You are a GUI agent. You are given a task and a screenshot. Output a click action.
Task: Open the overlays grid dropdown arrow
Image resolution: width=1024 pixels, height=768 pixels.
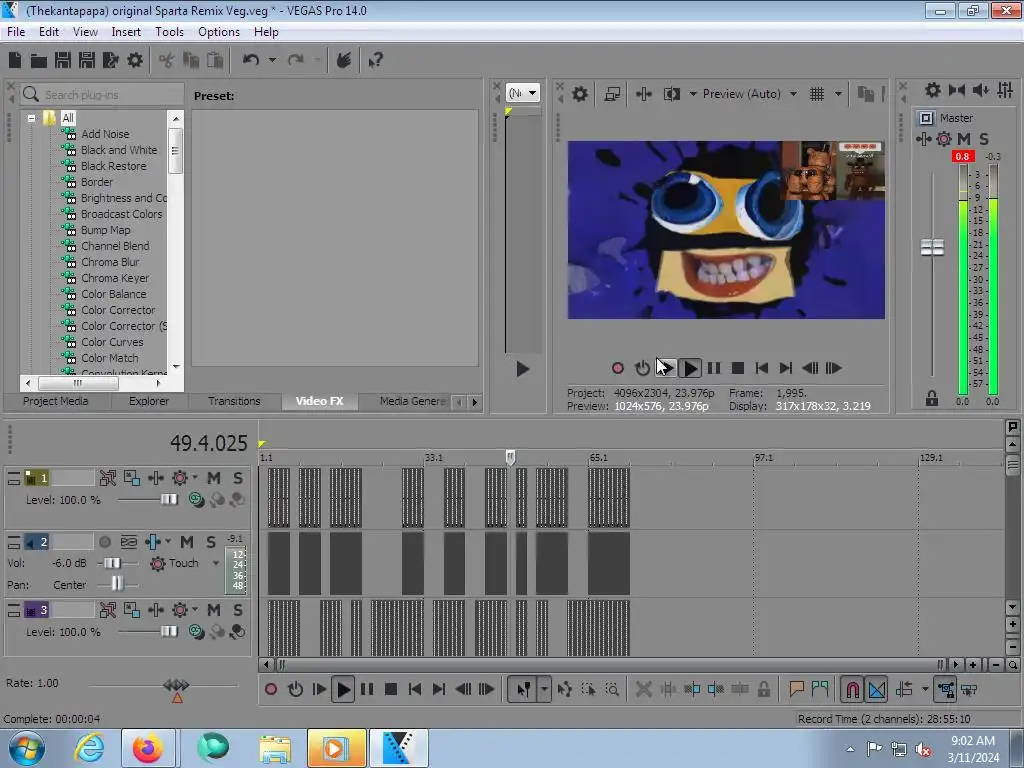click(x=839, y=94)
